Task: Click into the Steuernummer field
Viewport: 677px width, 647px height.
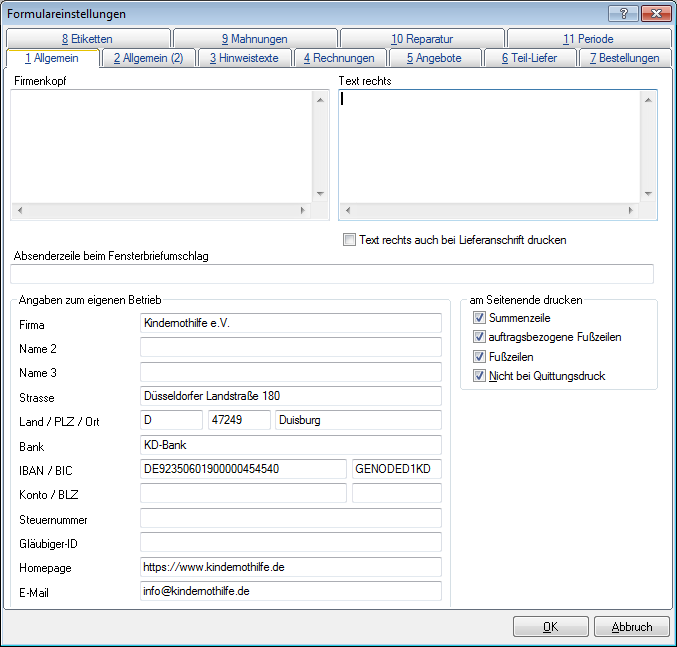Action: click(x=290, y=518)
